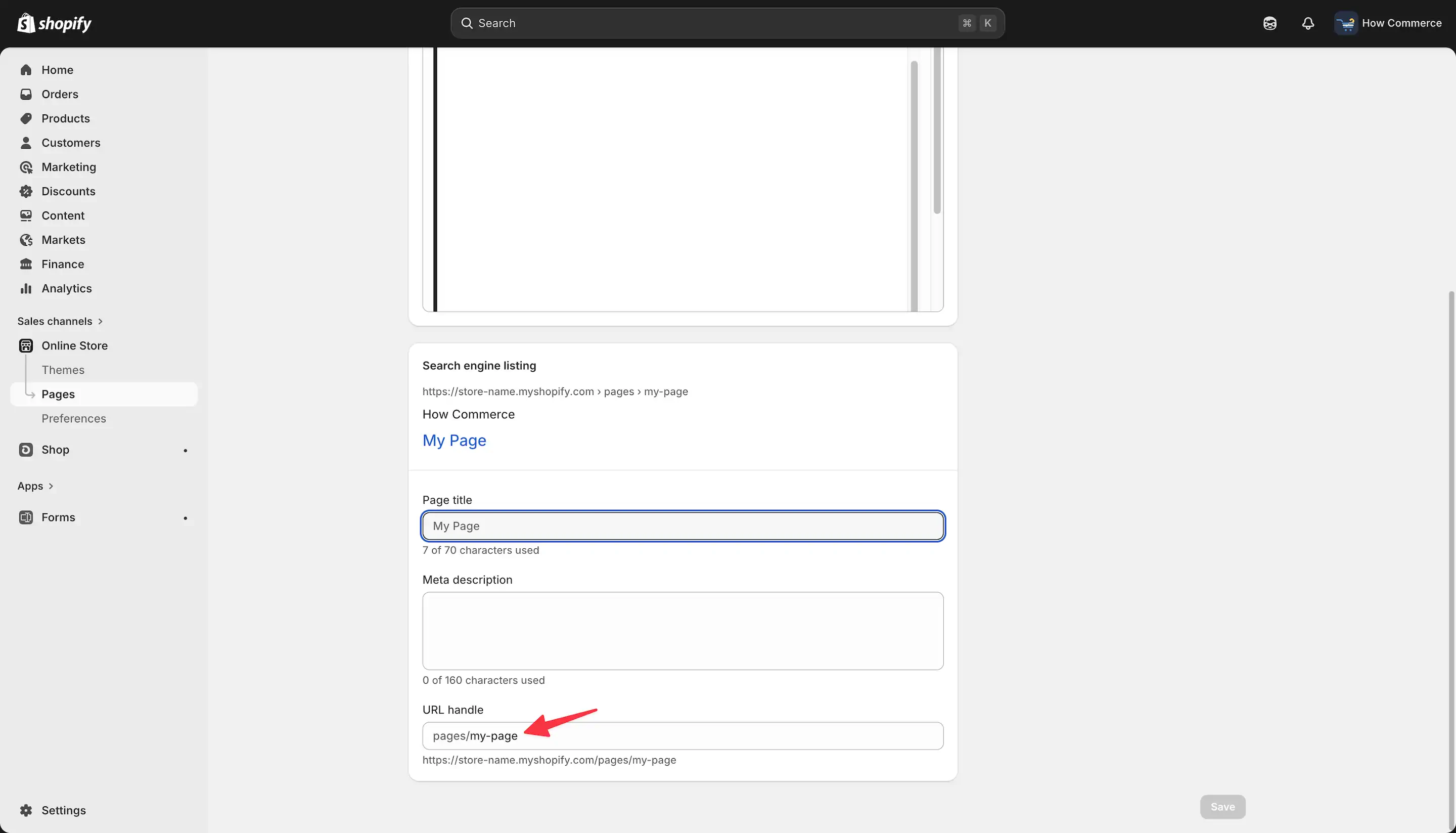
Task: Click the Discounts badge icon
Action: tap(26, 191)
